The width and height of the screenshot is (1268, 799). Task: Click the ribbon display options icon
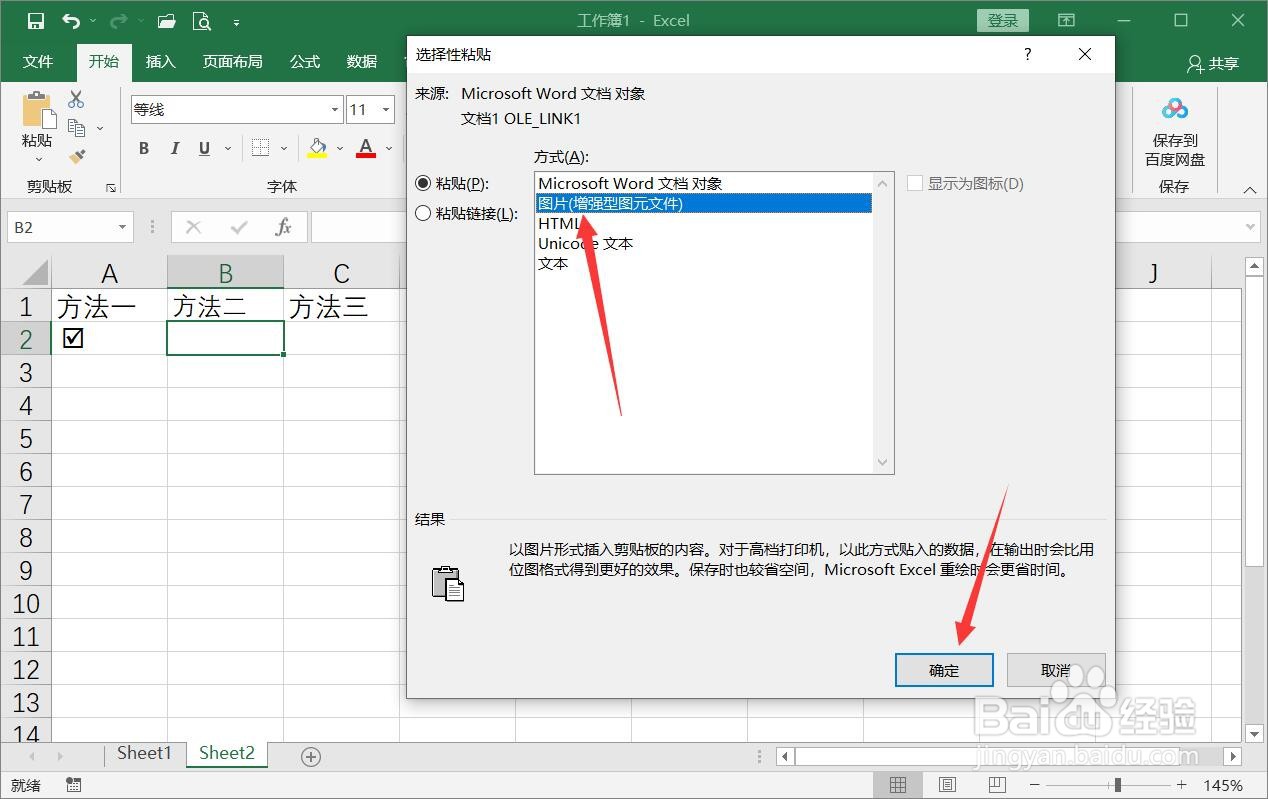coord(1067,20)
